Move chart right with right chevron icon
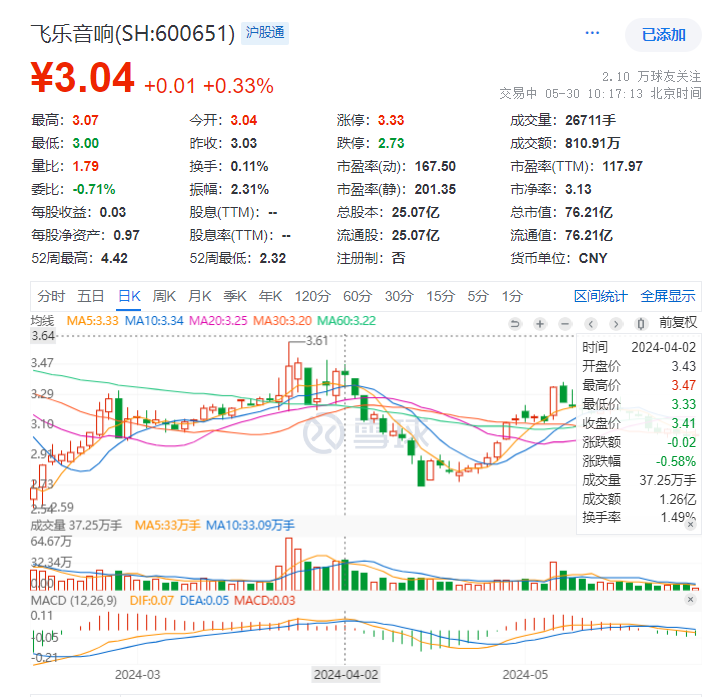This screenshot has width=717, height=697. [616, 324]
